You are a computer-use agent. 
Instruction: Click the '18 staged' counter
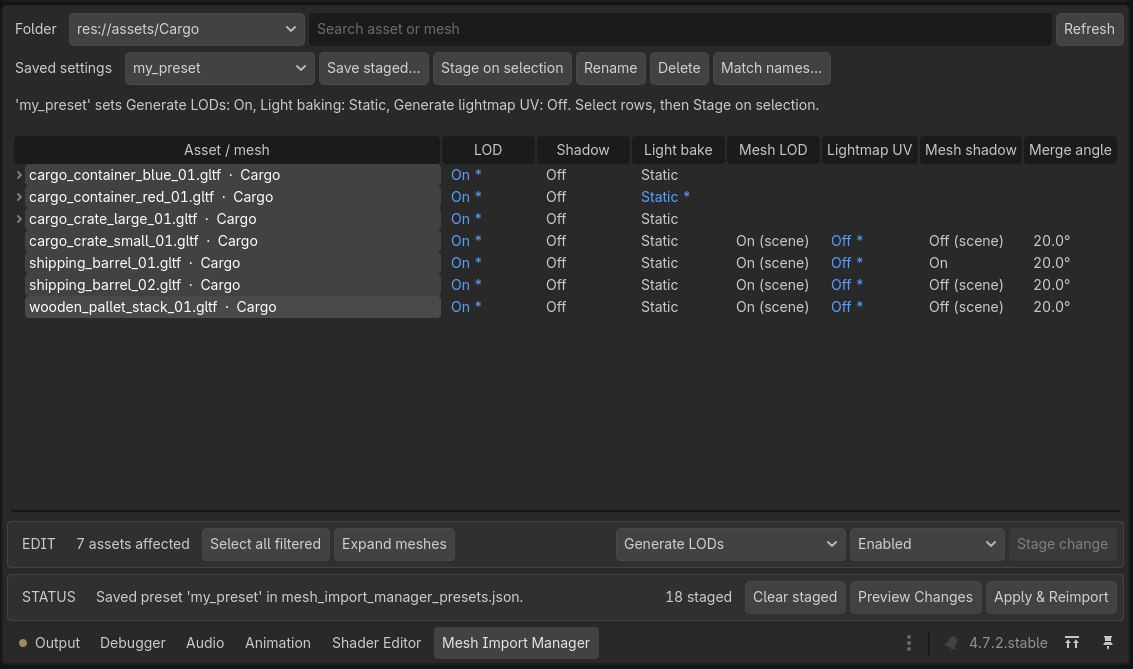pos(698,597)
